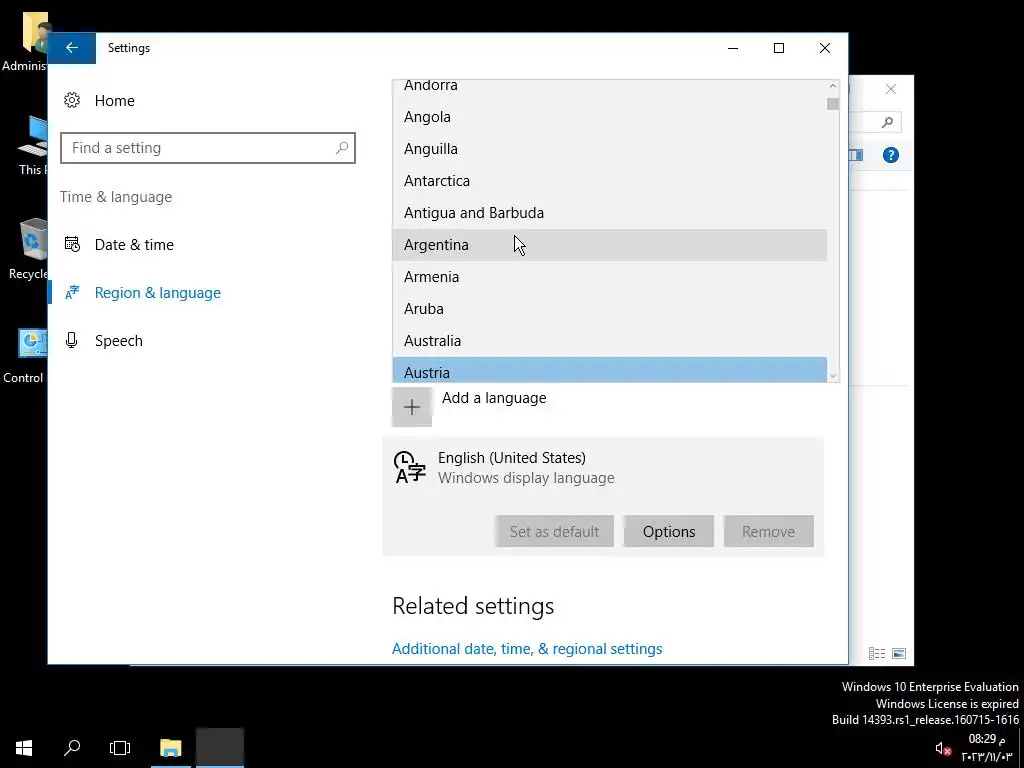Choose Aruba from country list
The image size is (1024, 768).
(x=609, y=309)
